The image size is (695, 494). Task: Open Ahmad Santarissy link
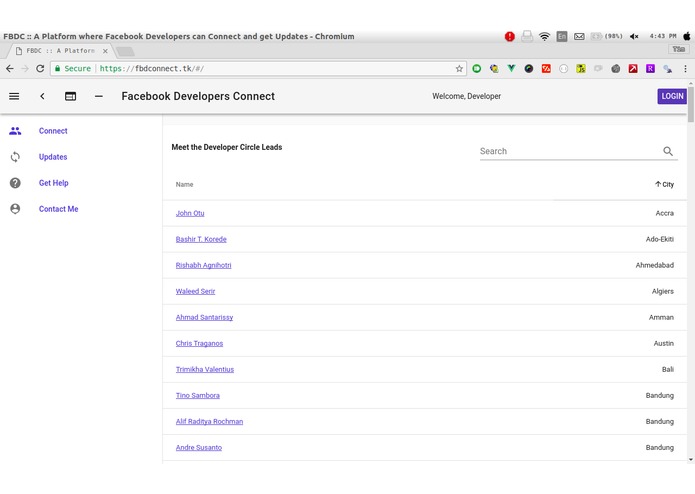click(204, 317)
